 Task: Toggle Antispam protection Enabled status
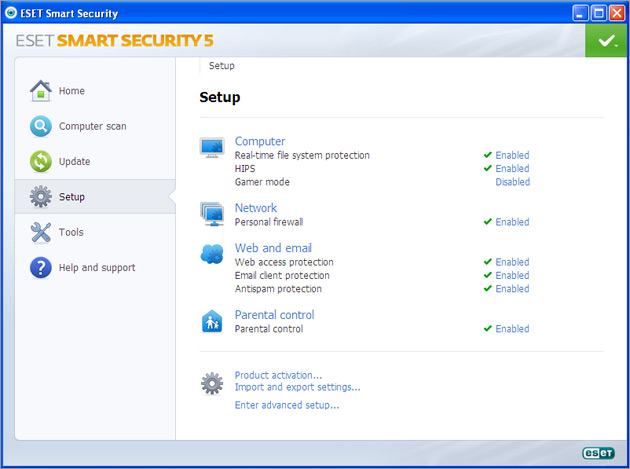(512, 289)
